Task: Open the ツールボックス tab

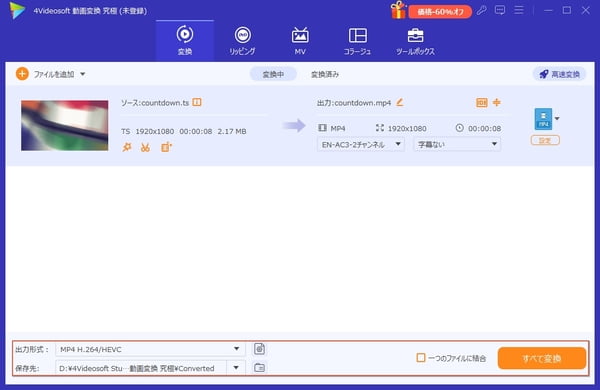Action: click(415, 41)
